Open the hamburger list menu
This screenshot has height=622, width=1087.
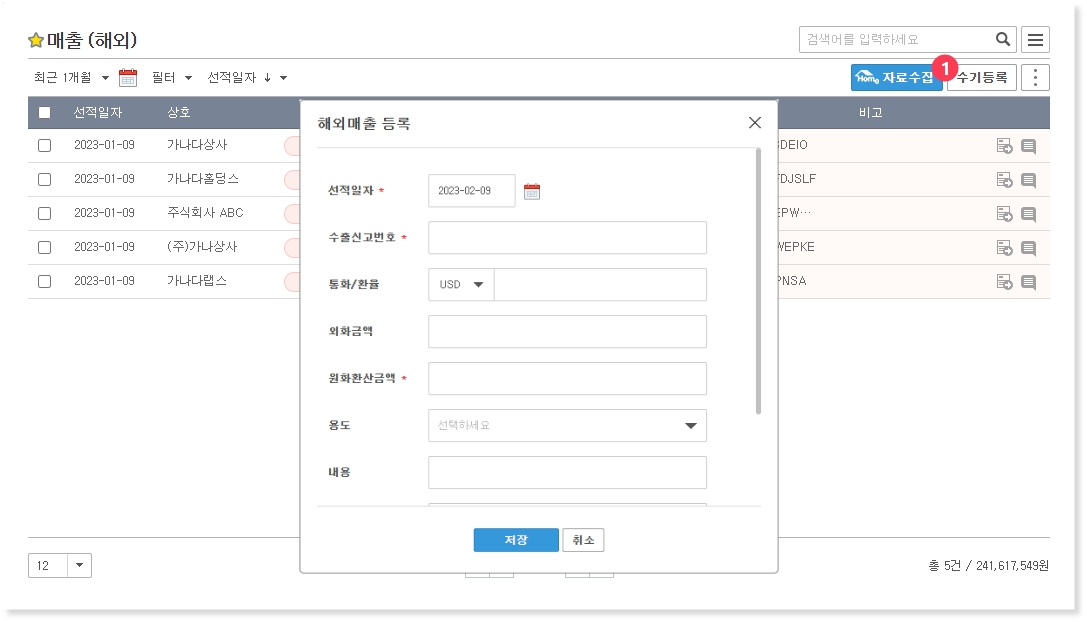[1035, 40]
